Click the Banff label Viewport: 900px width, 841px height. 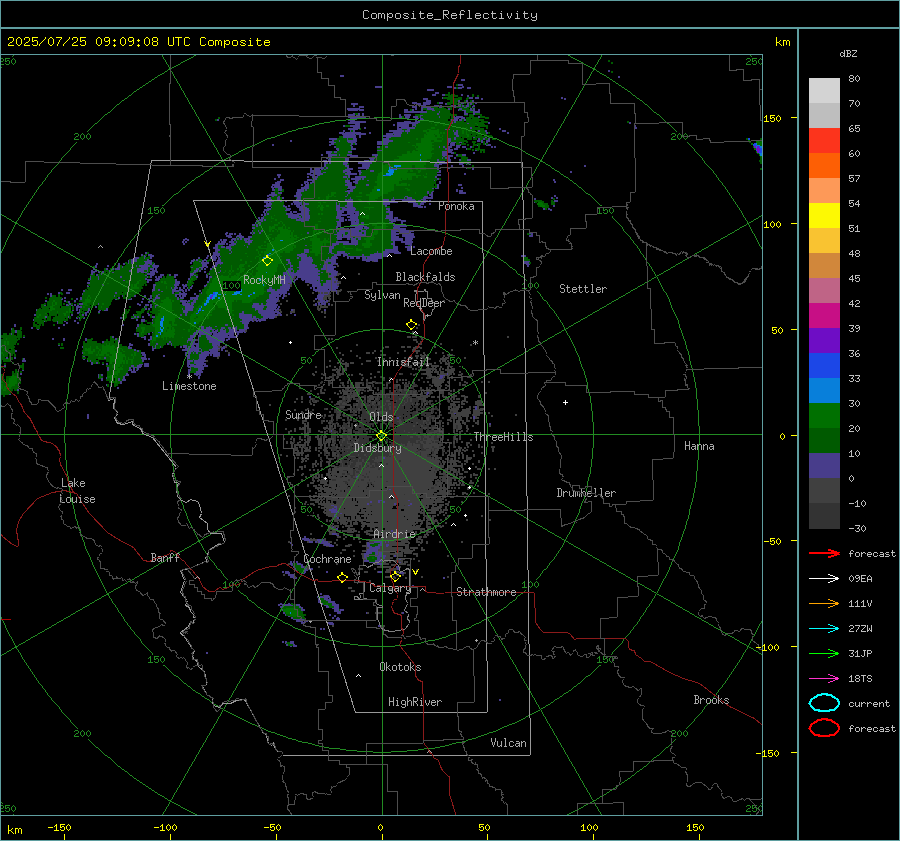click(x=165, y=558)
